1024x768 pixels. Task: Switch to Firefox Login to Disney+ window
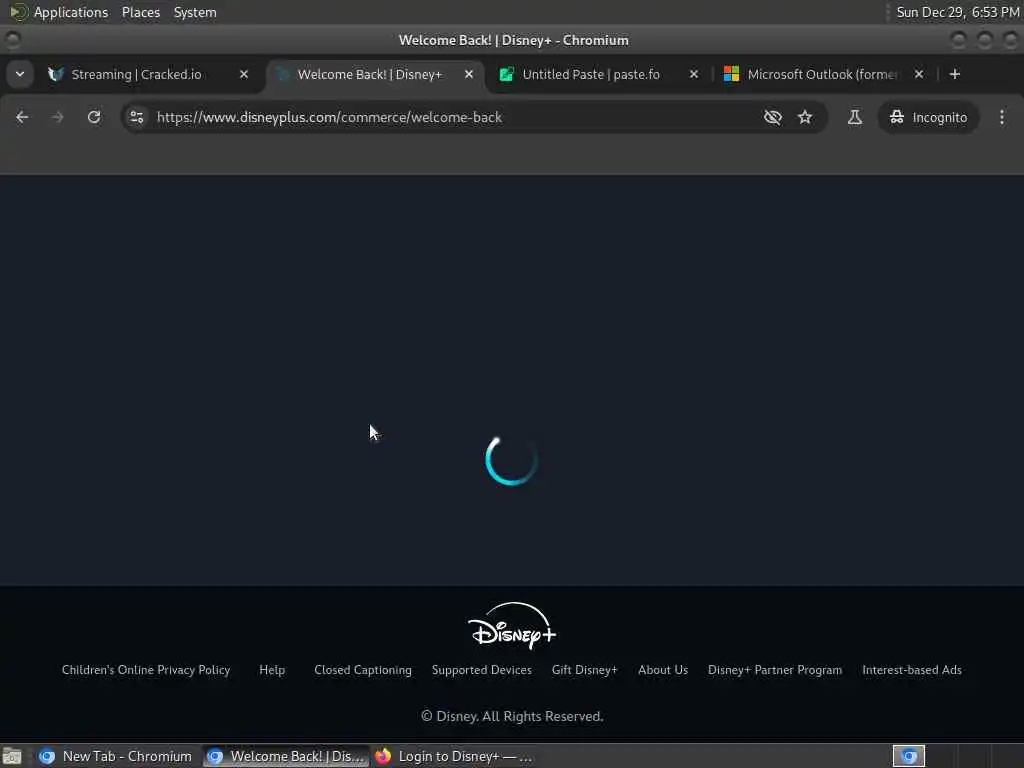[454, 756]
